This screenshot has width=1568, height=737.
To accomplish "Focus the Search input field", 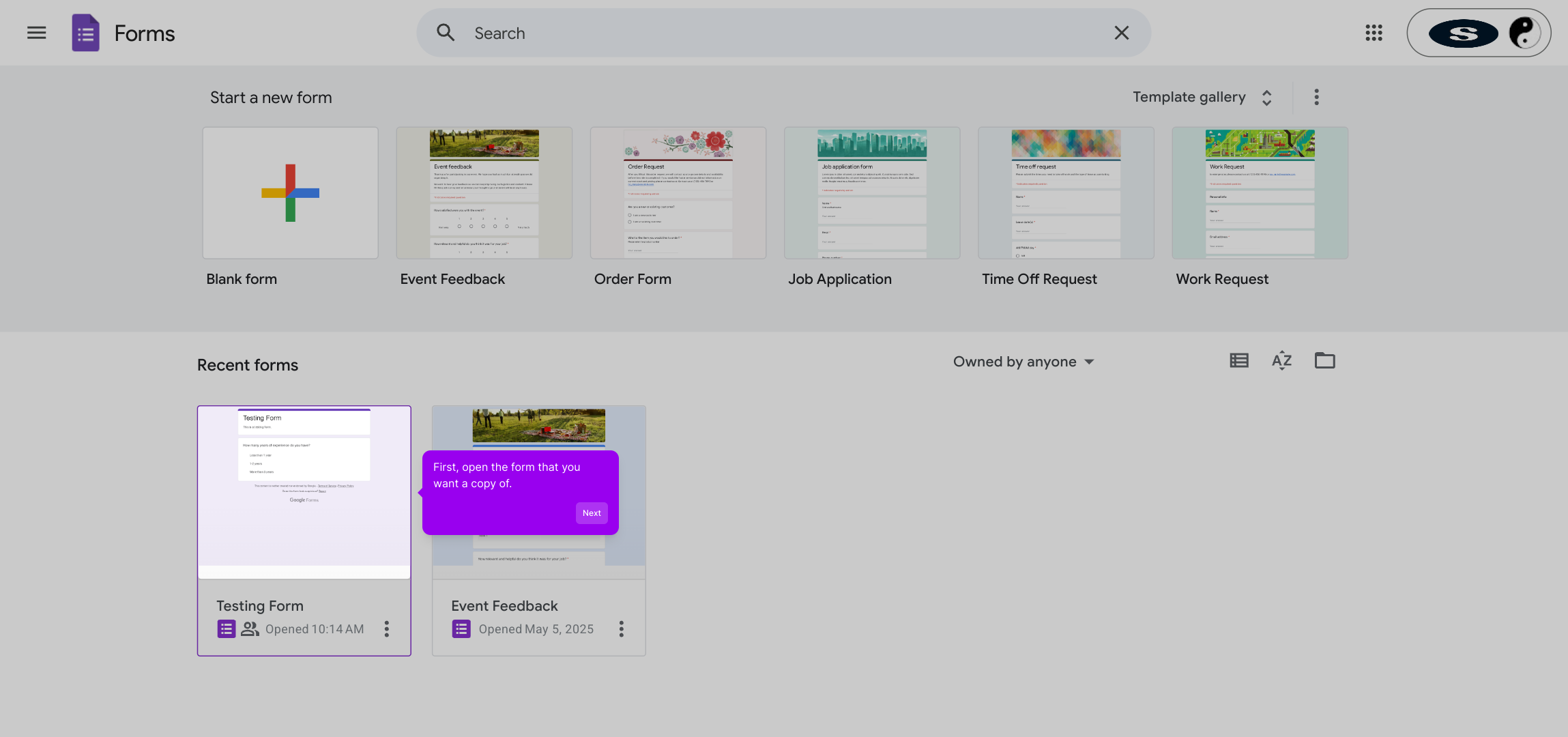I will (x=785, y=33).
